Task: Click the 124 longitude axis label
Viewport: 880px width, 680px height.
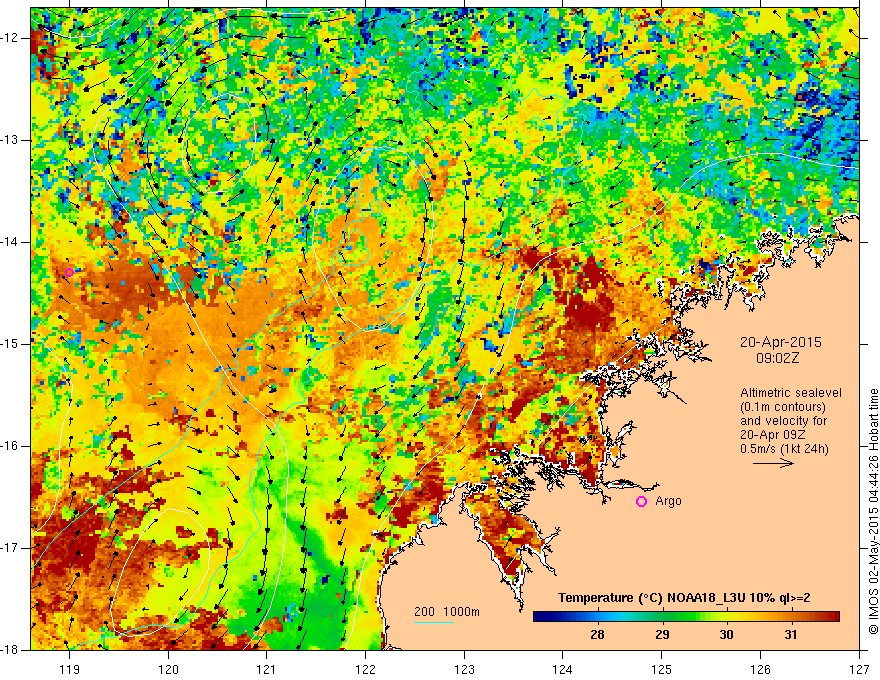Action: 563,669
